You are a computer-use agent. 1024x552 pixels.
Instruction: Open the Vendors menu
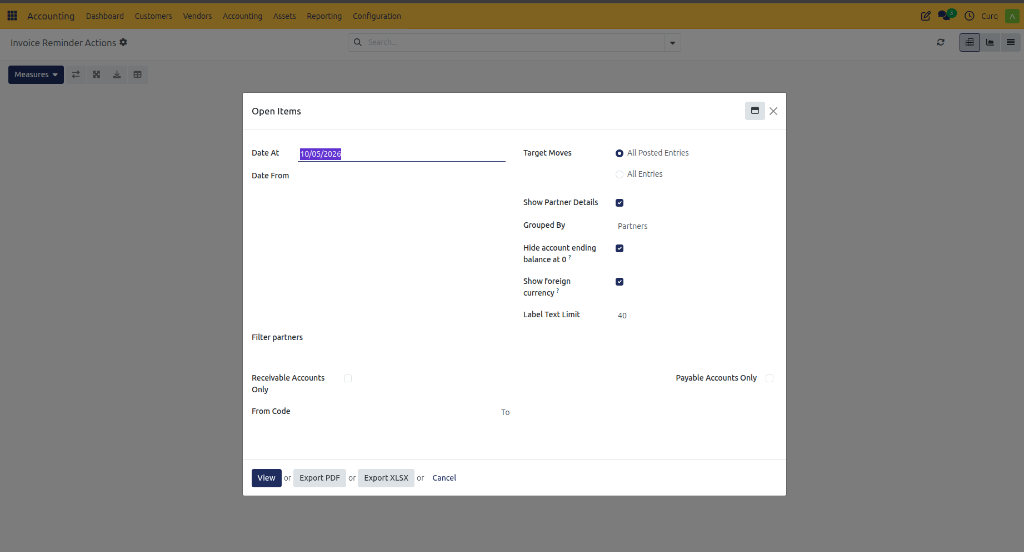[197, 16]
